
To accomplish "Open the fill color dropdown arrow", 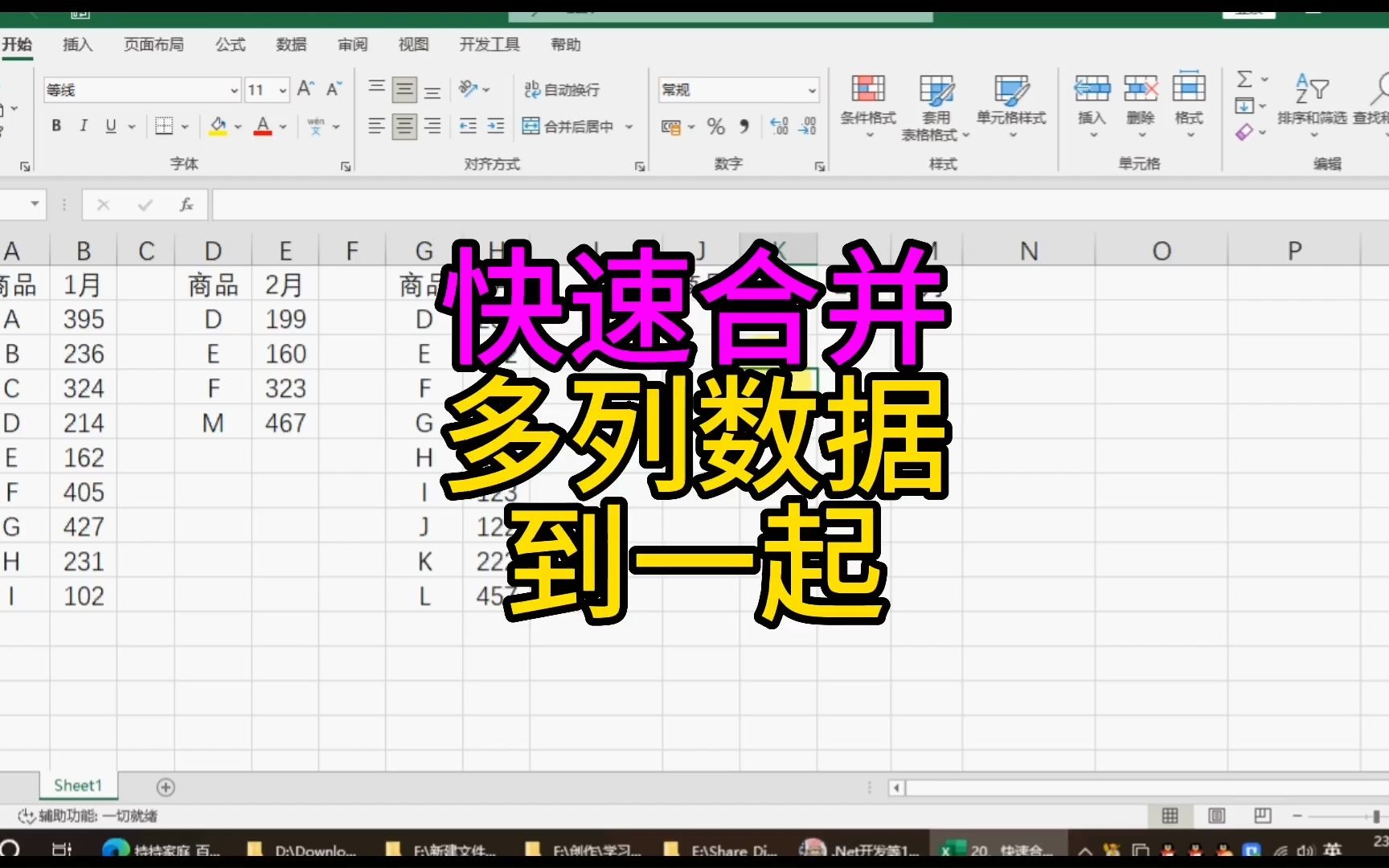I will coord(238,127).
